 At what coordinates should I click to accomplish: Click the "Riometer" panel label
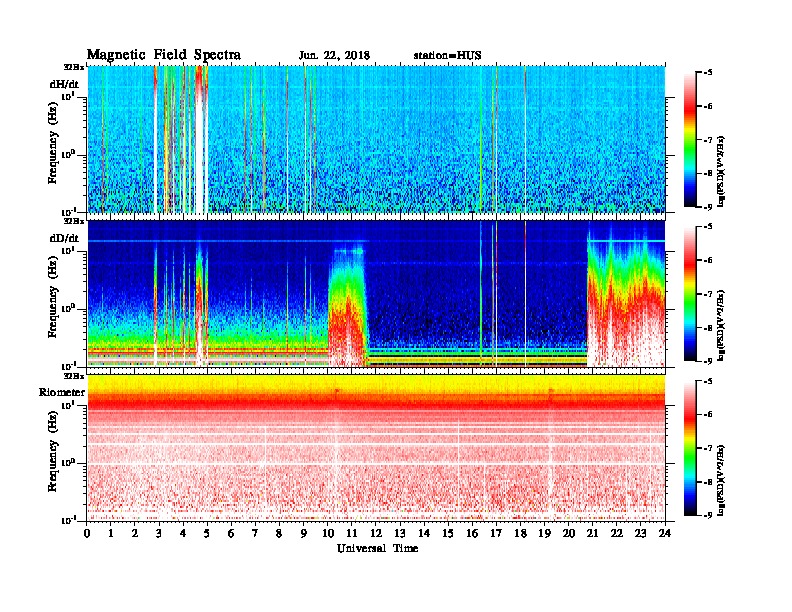tap(62, 392)
